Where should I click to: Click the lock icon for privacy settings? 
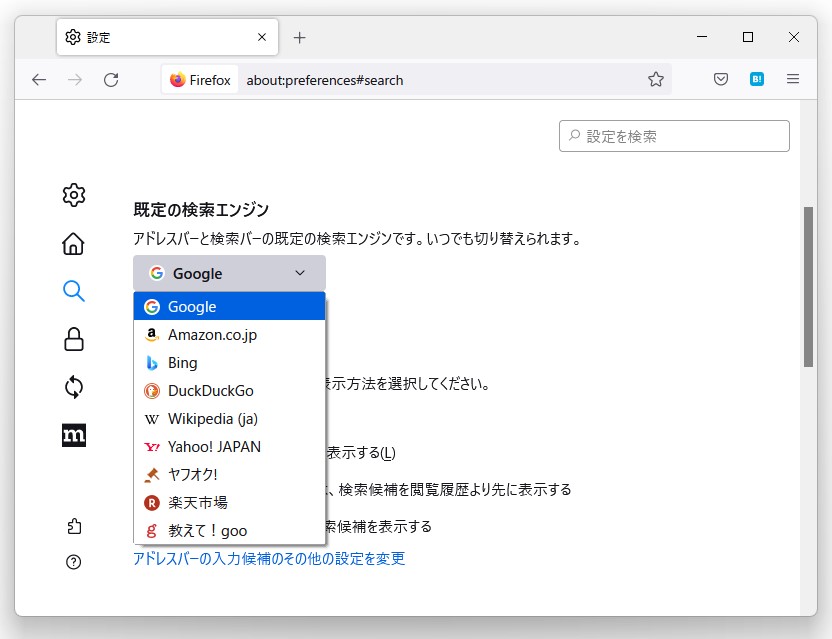point(73,340)
